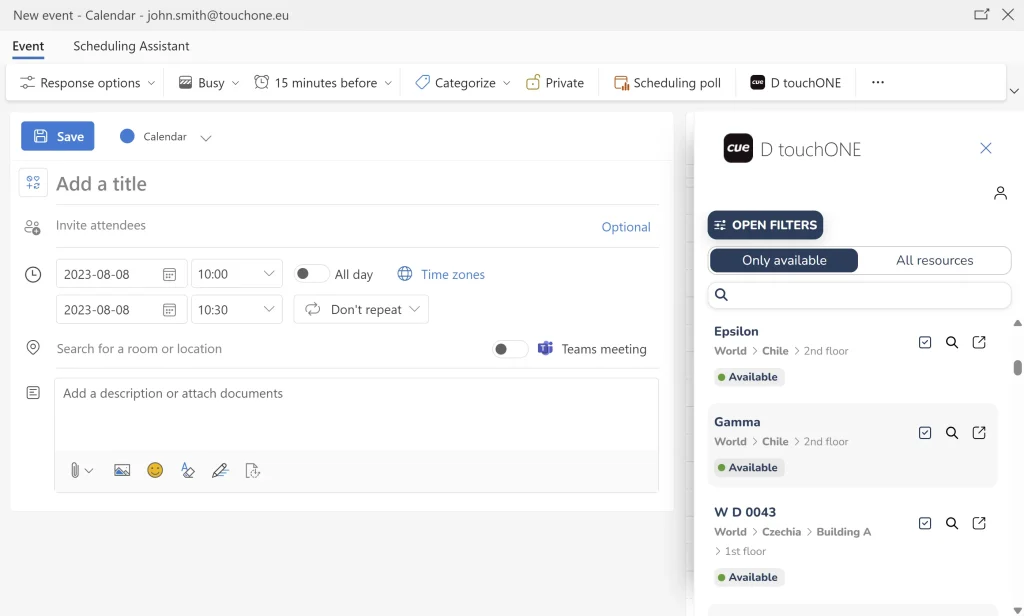Select the All resources tab
The width and height of the screenshot is (1024, 616).
coord(935,261)
